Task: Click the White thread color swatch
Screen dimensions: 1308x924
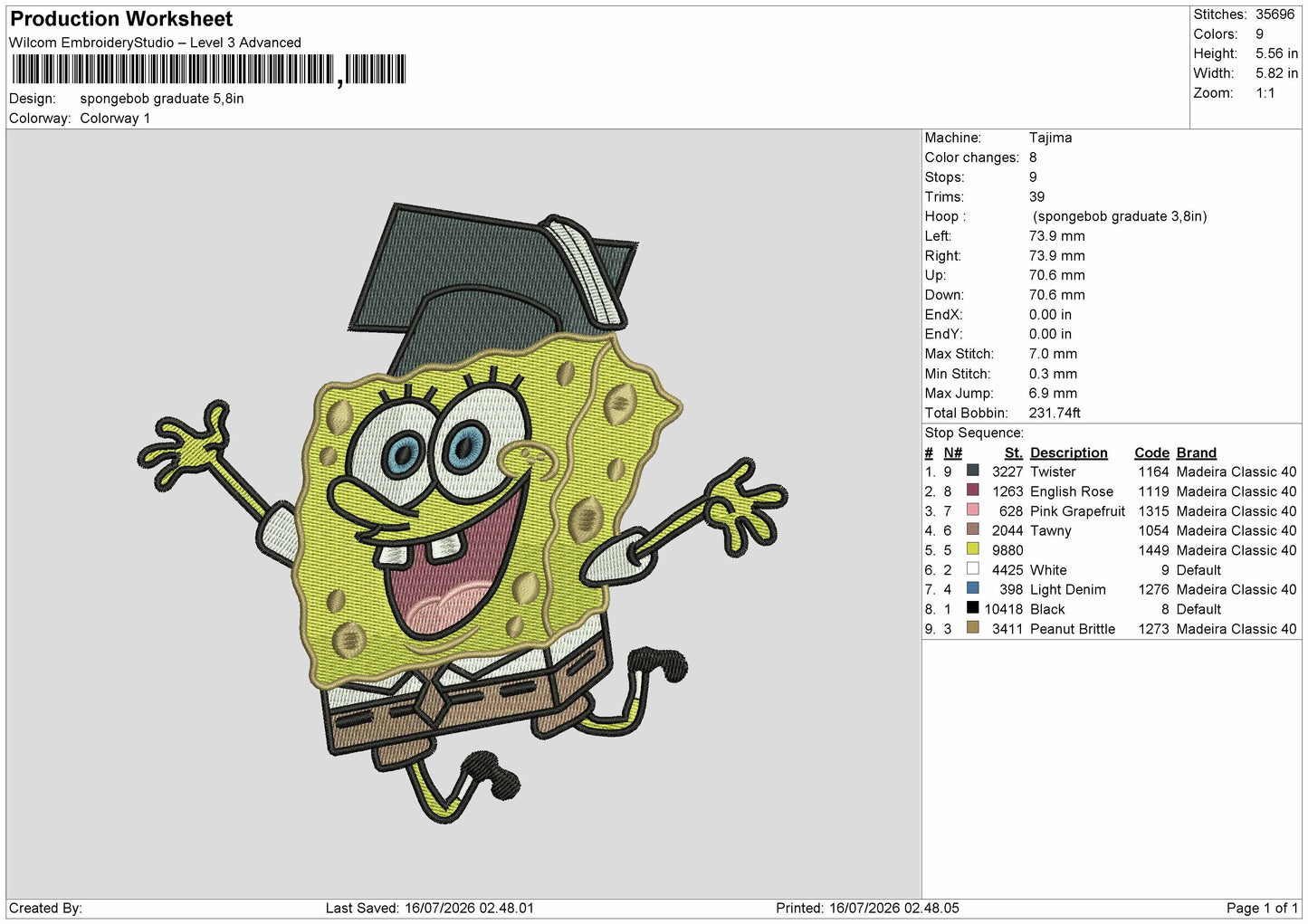Action: point(972,569)
